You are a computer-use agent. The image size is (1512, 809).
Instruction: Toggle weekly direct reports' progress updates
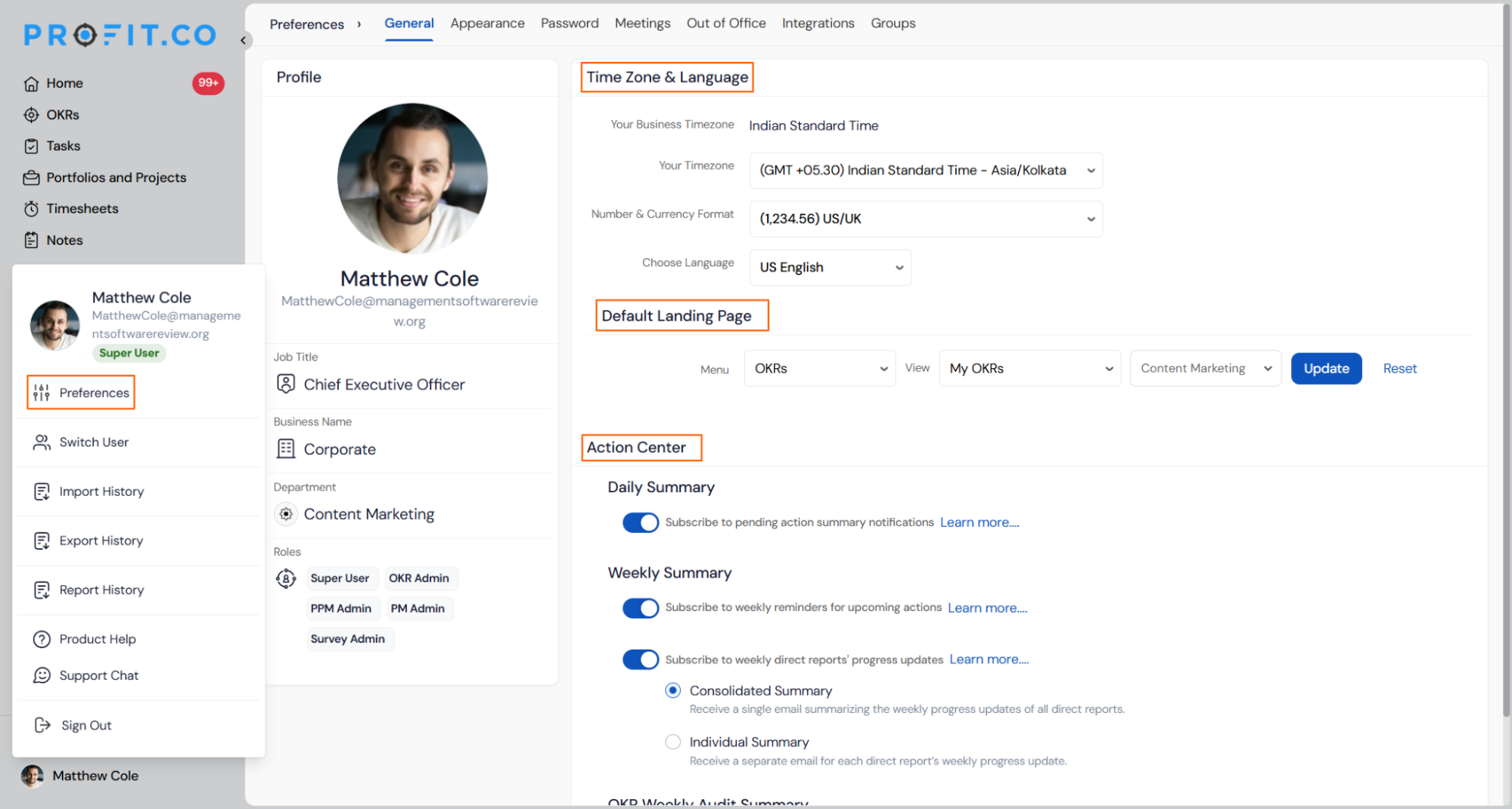[x=641, y=659]
